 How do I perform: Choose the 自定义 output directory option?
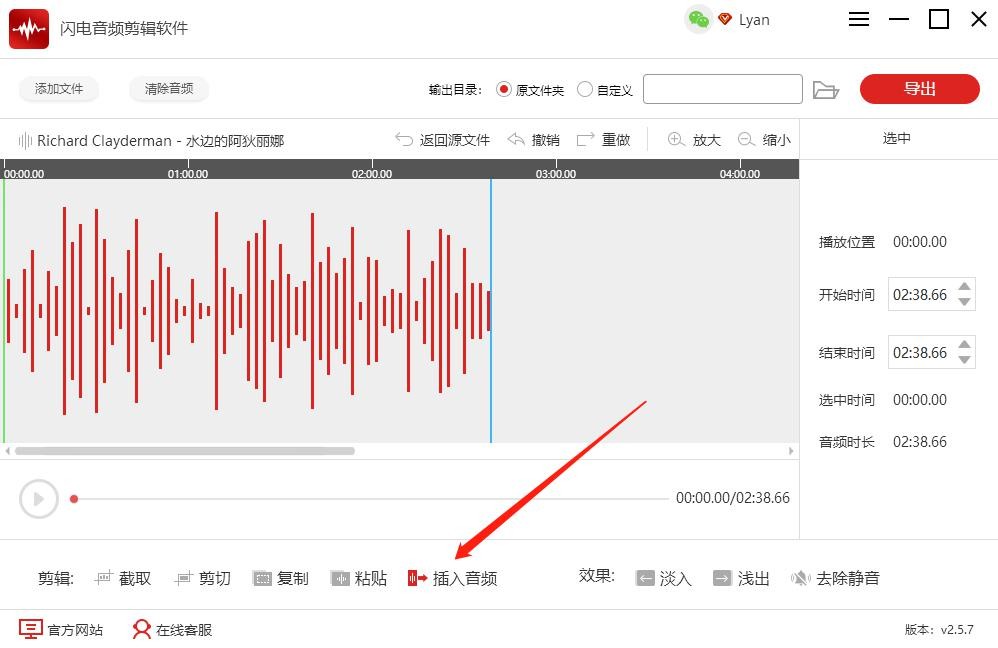coord(586,89)
